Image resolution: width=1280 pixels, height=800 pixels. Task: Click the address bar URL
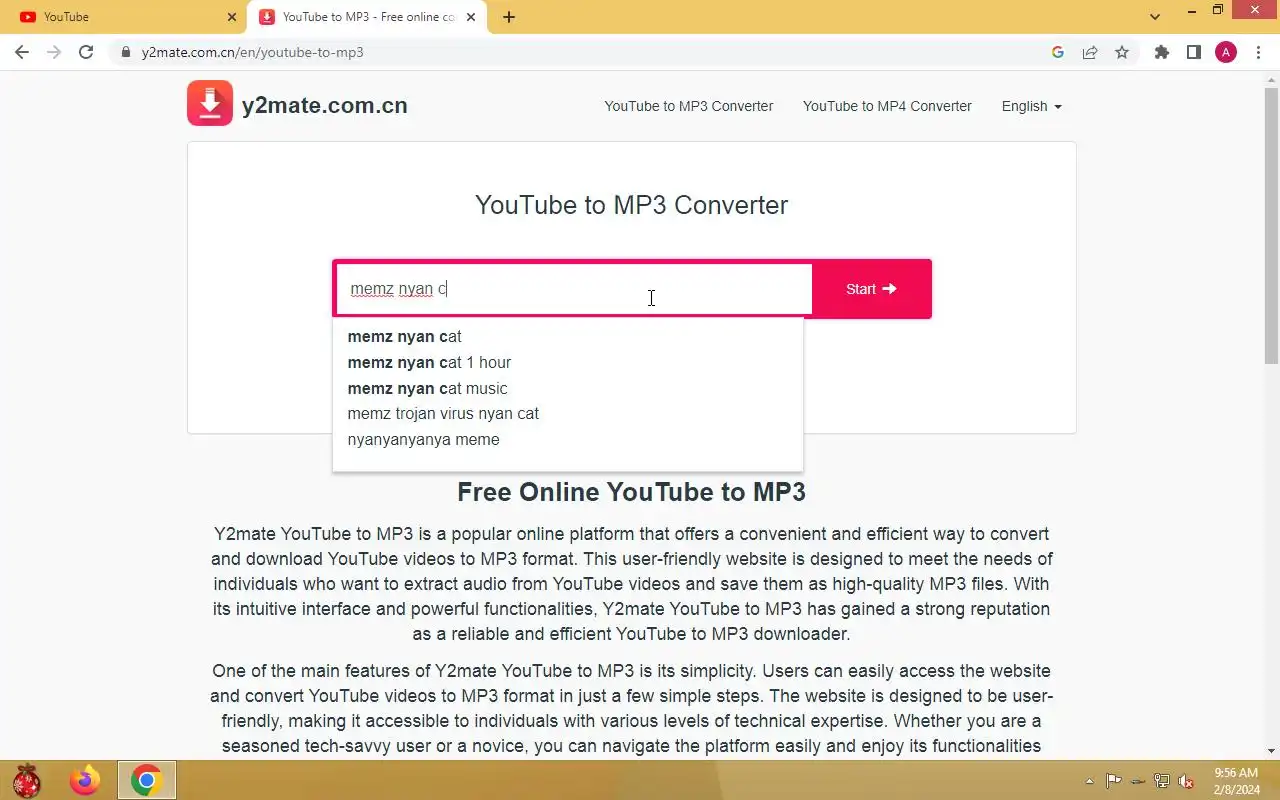pos(252,52)
